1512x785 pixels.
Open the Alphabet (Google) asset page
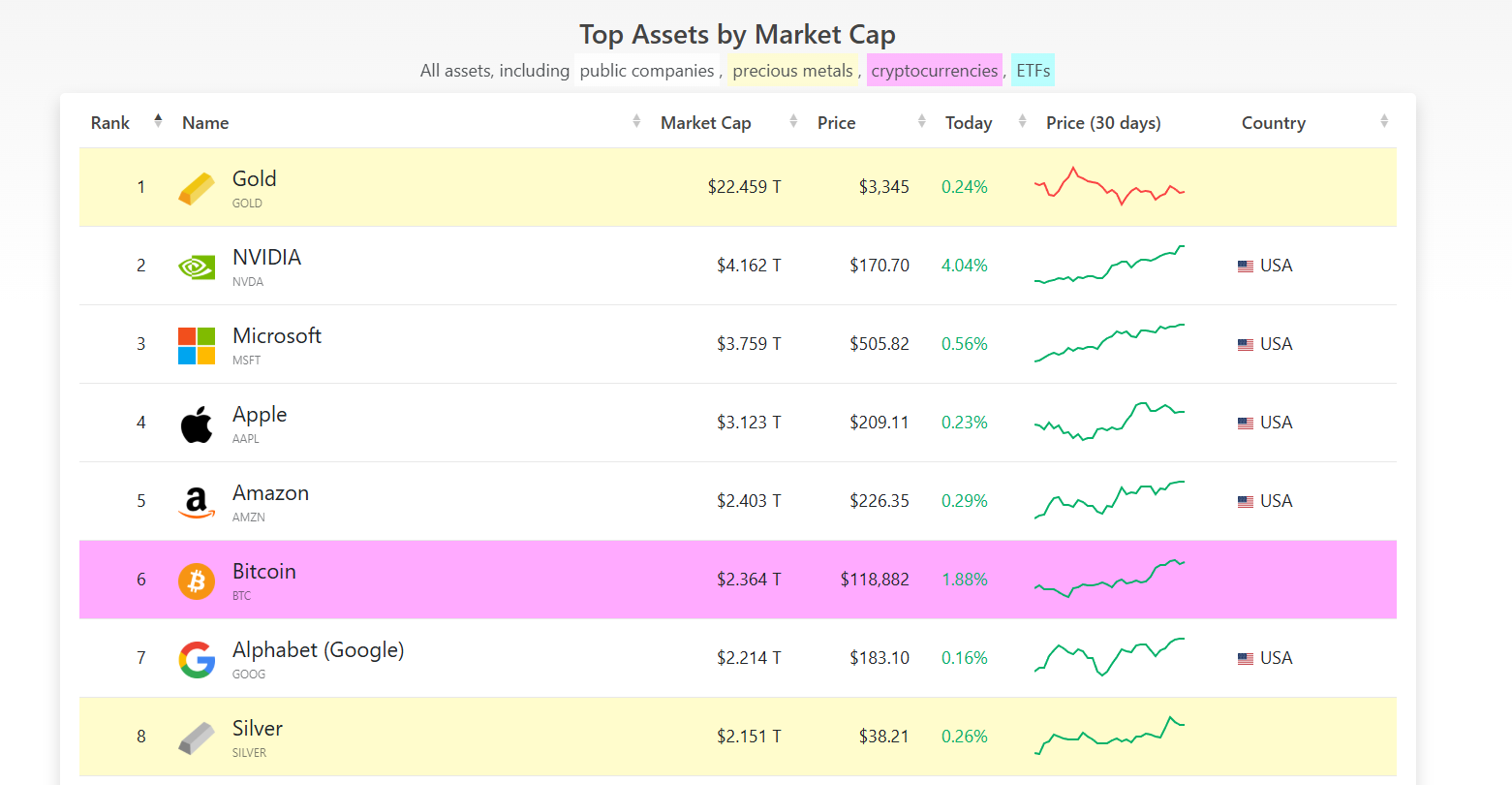319,650
